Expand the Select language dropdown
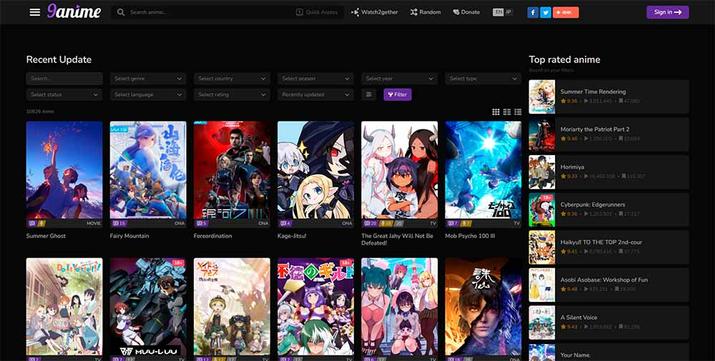This screenshot has width=715, height=361. (x=148, y=94)
